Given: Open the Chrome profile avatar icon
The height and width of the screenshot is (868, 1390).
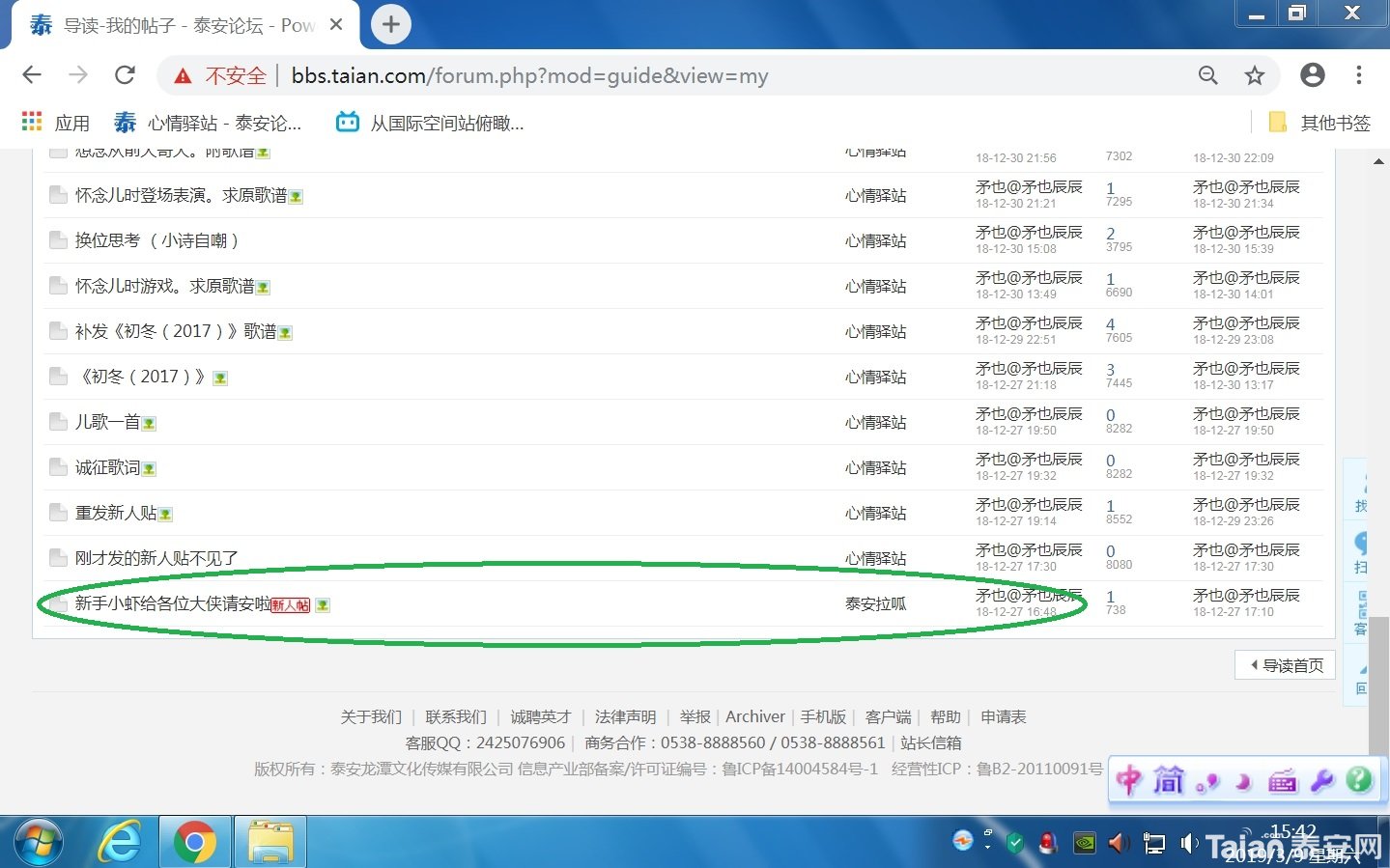Looking at the screenshot, I should click(x=1313, y=75).
